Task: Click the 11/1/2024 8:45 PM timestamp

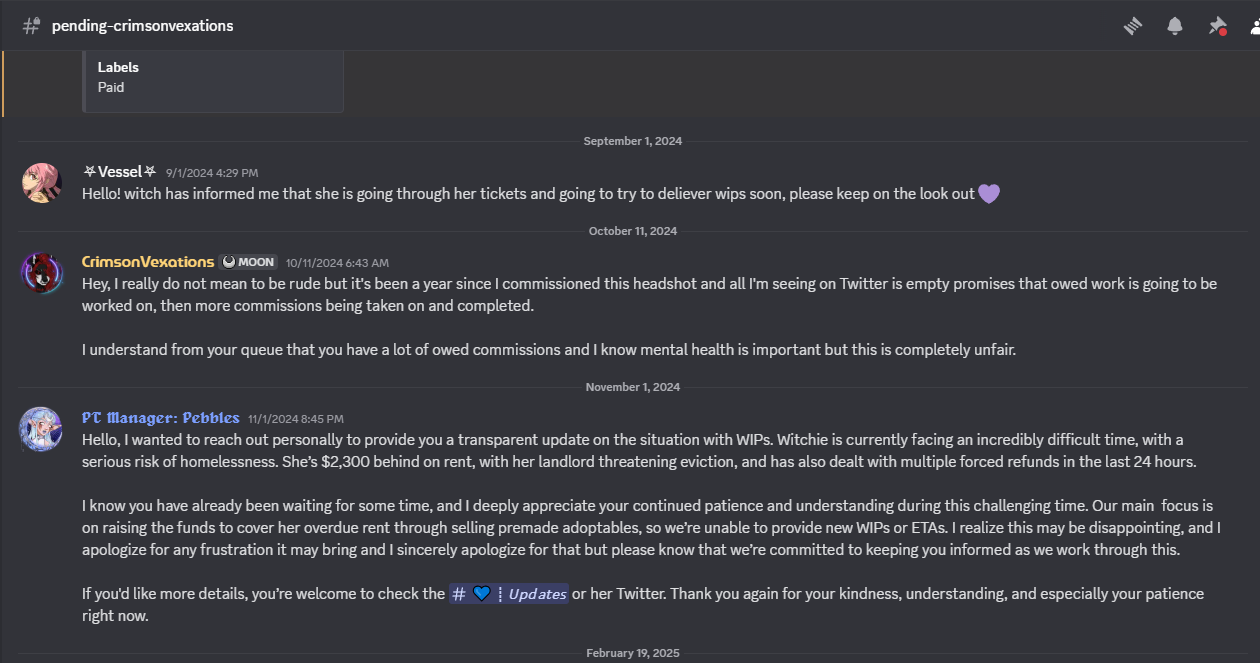Action: pos(295,419)
